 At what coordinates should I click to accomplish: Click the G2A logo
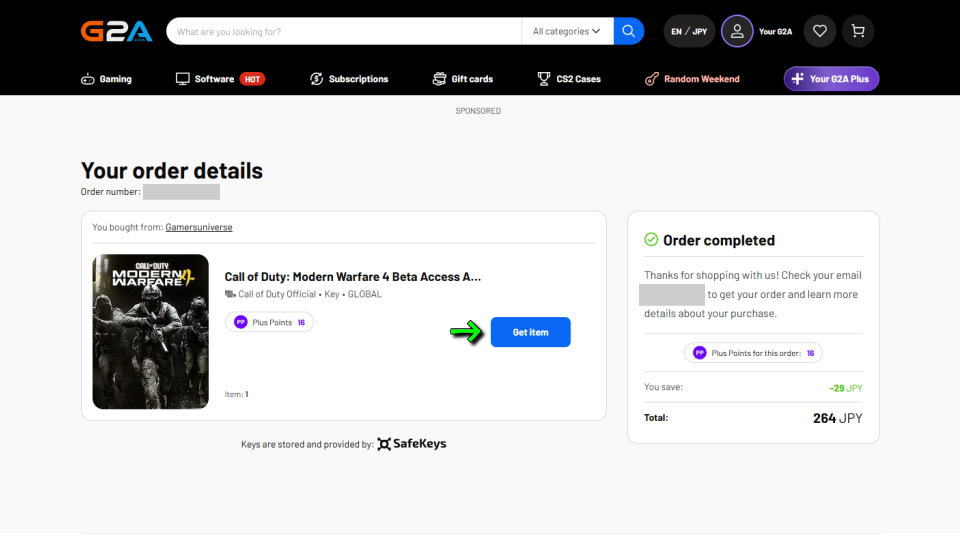(116, 31)
